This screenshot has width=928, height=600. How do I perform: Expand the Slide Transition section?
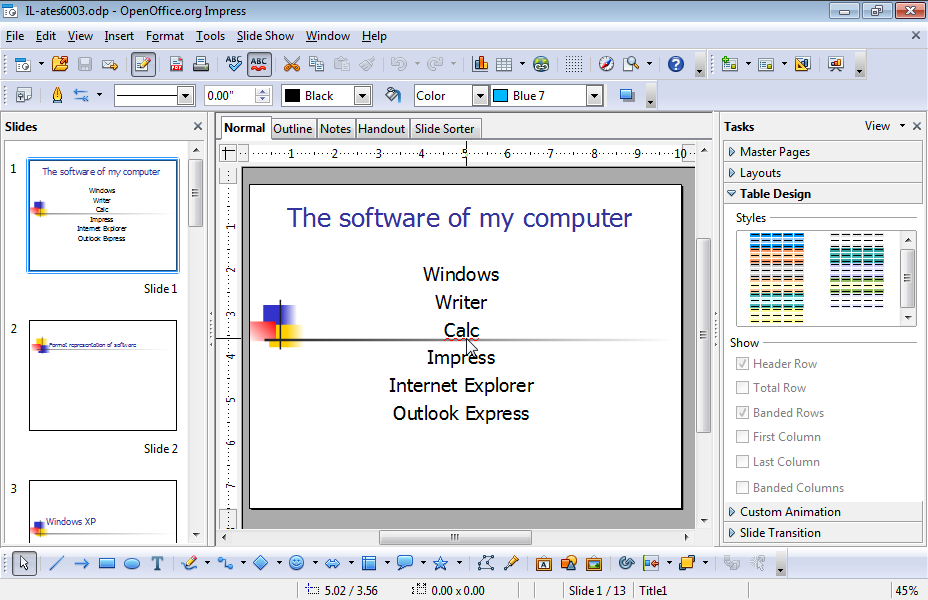point(823,533)
